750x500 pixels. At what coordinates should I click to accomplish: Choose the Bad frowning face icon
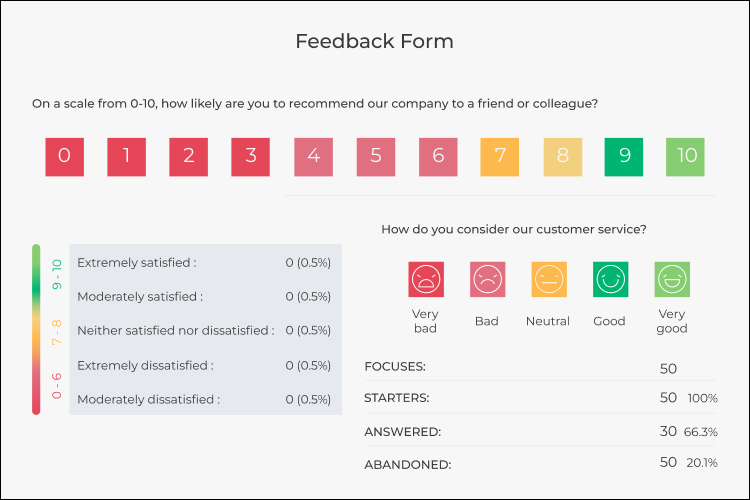487,279
